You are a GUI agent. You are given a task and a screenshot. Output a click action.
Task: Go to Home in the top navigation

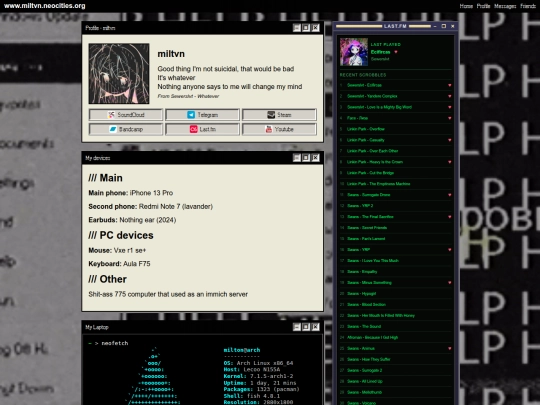click(466, 6)
